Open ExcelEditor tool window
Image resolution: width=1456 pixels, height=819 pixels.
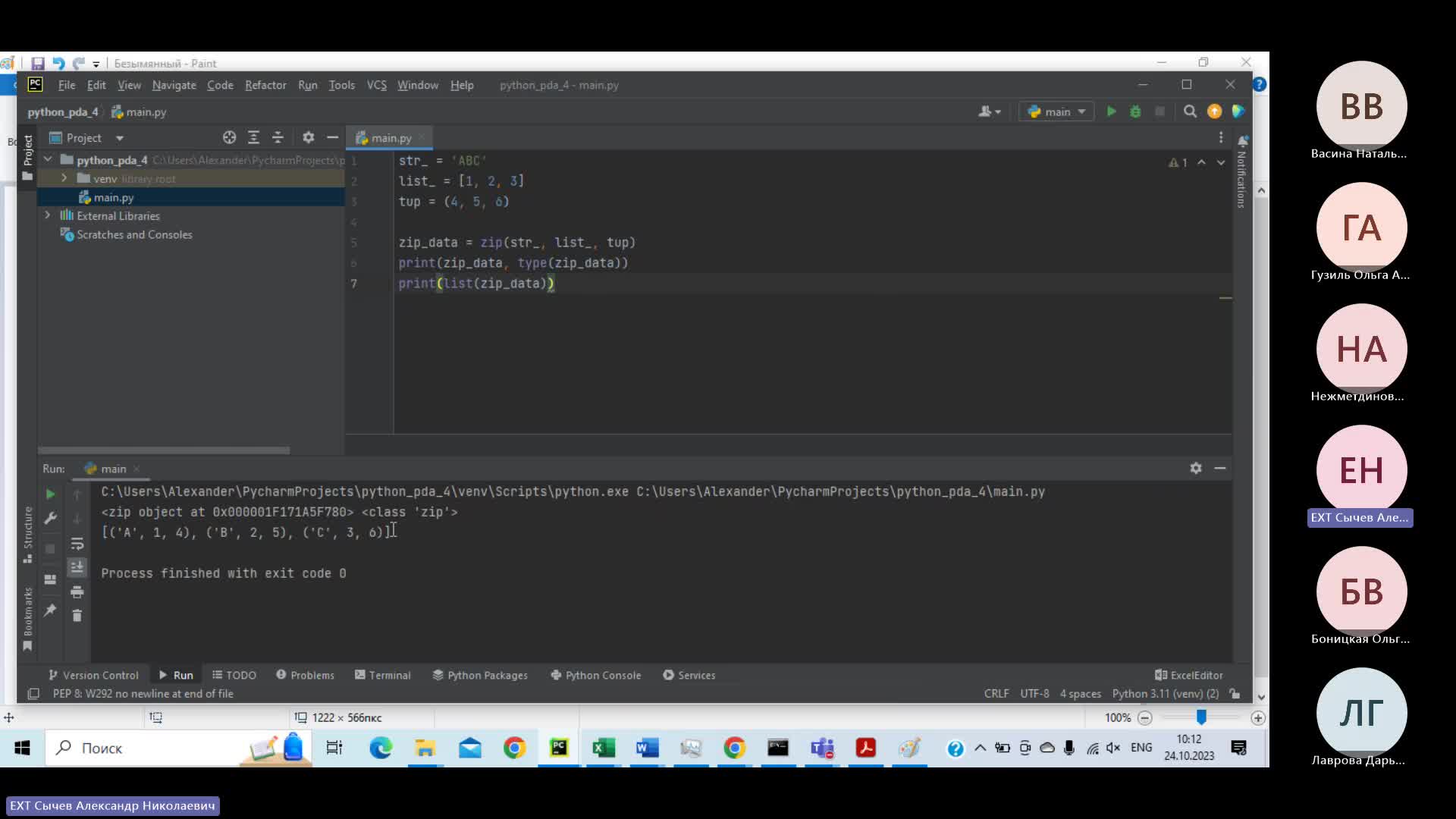click(1189, 675)
